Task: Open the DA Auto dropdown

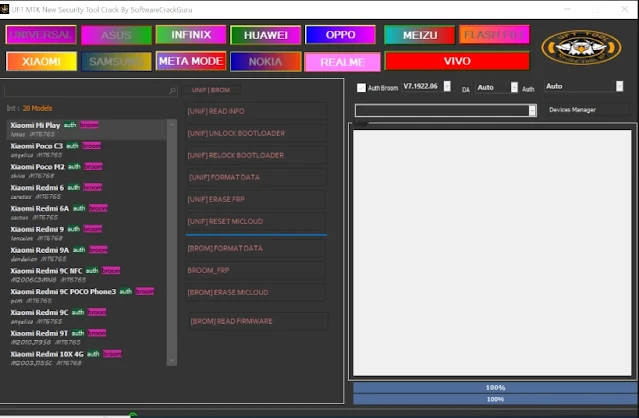Action: click(514, 87)
